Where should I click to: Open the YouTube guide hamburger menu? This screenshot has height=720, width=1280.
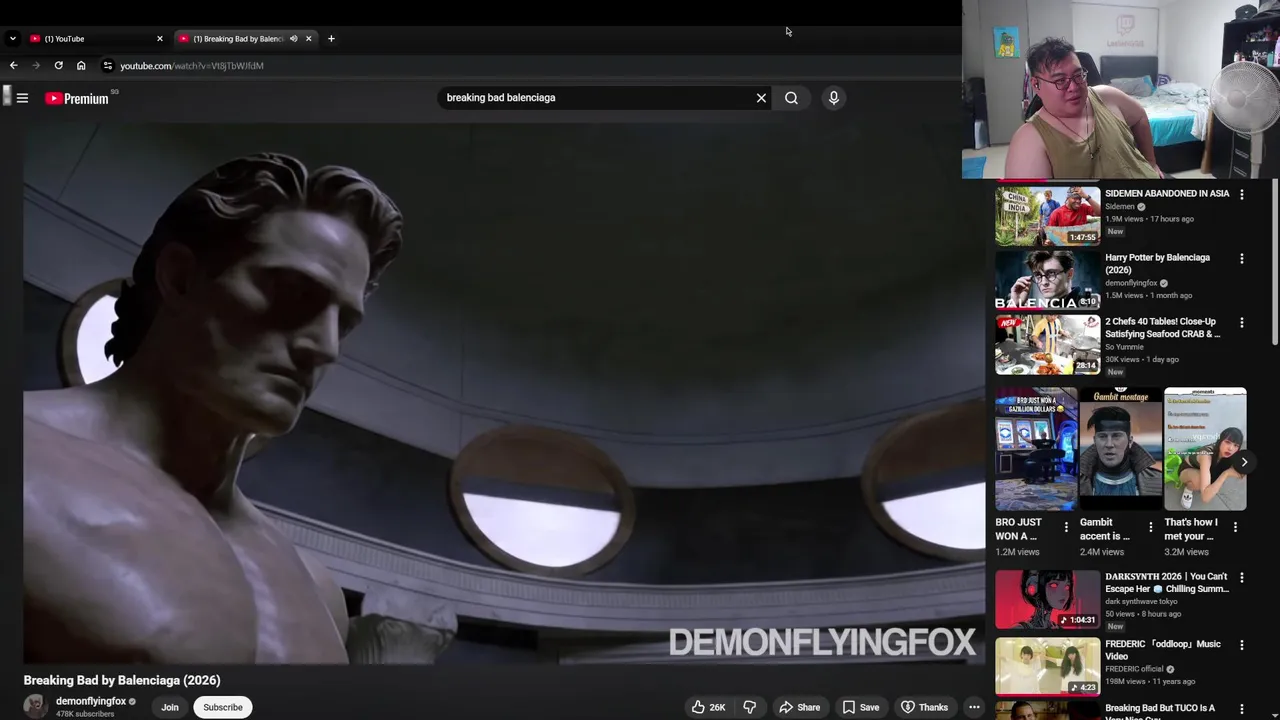[22, 98]
